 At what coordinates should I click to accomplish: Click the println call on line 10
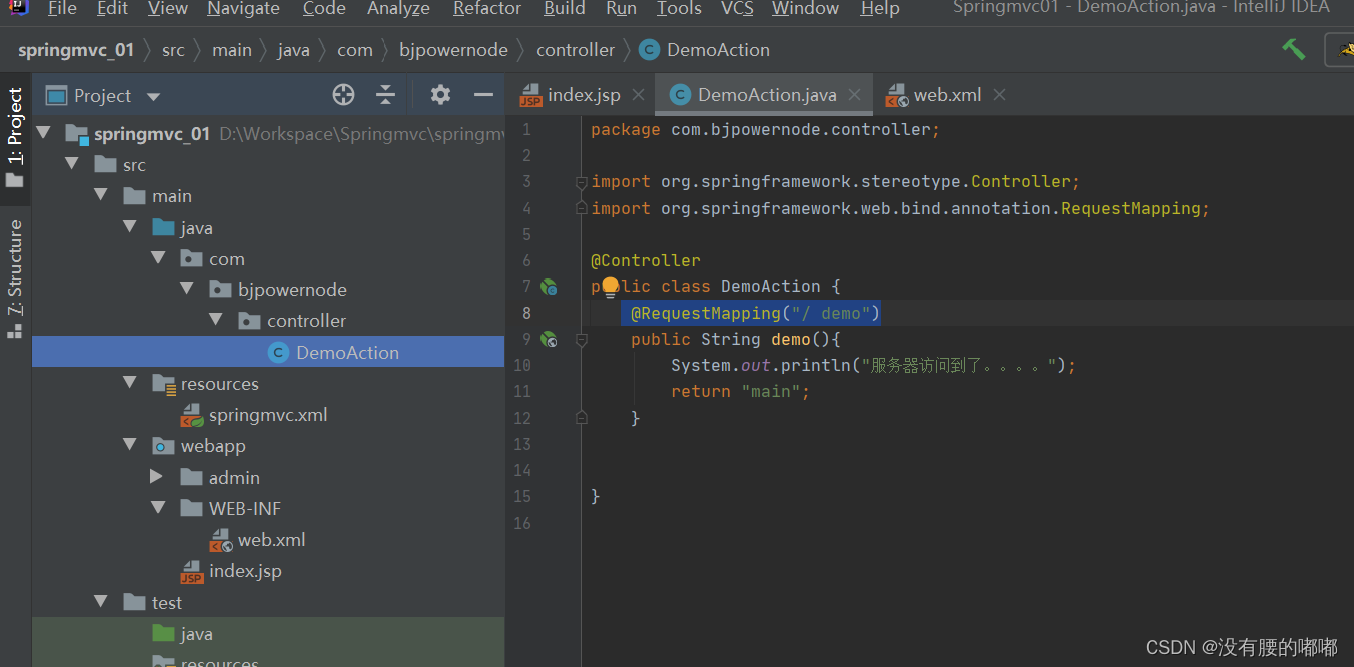pyautogui.click(x=815, y=366)
